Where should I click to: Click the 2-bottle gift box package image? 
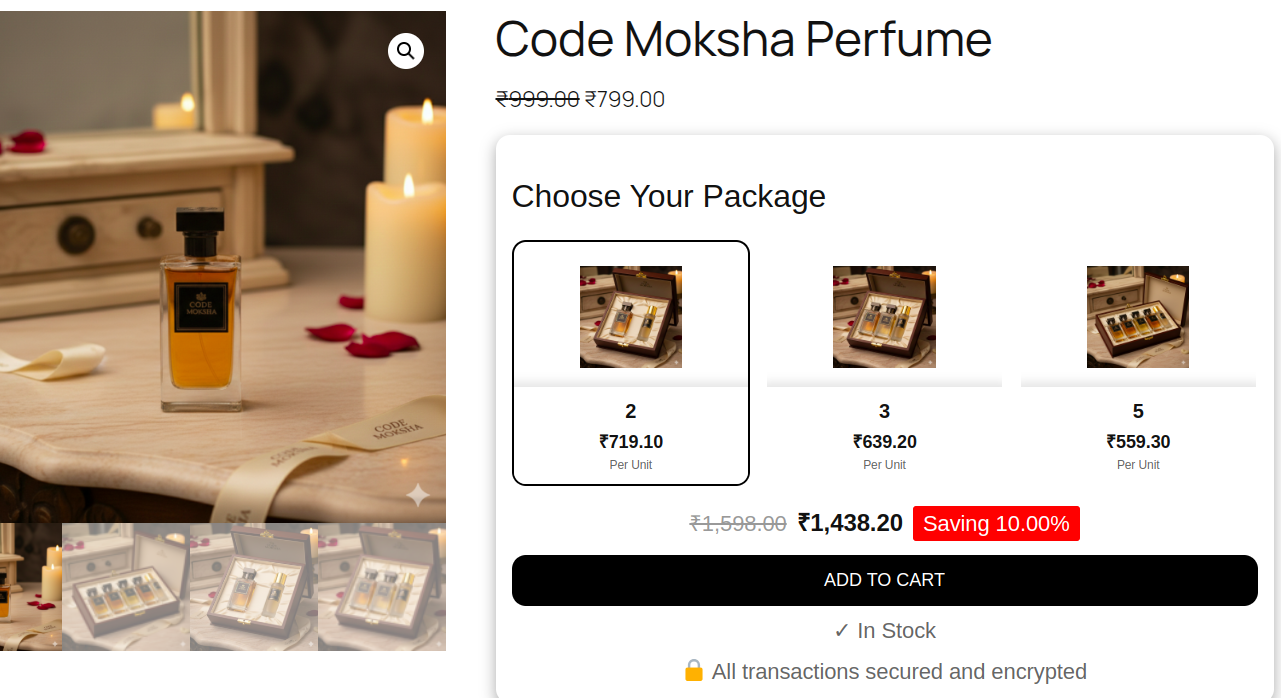coord(631,317)
